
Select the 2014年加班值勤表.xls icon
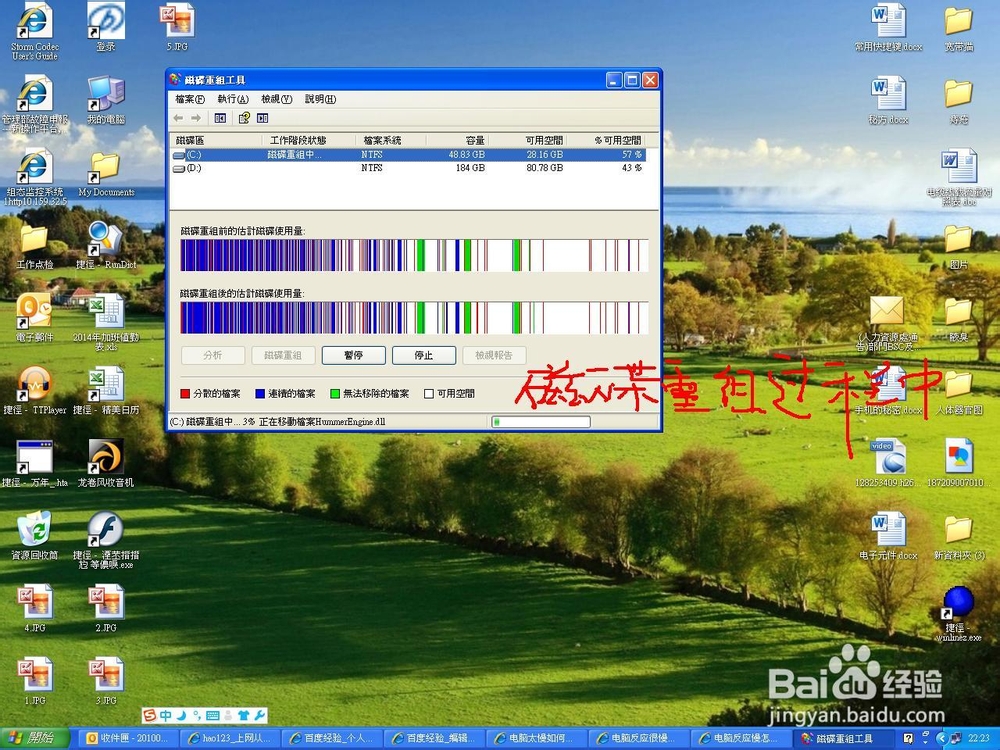(106, 323)
